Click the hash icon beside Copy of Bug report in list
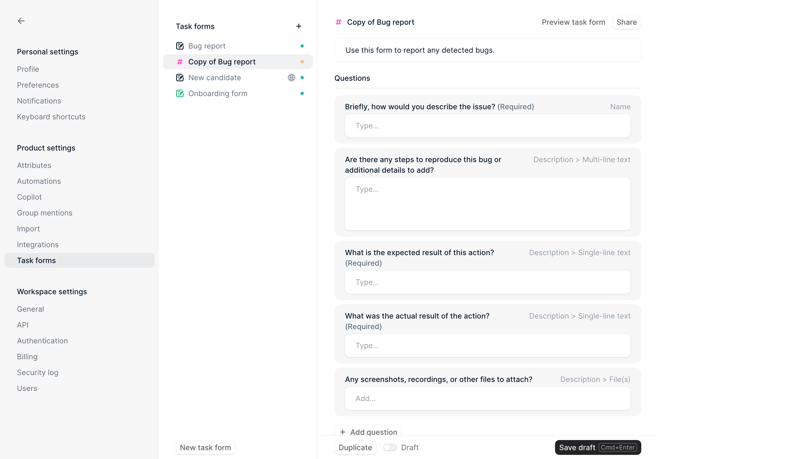 tap(180, 62)
